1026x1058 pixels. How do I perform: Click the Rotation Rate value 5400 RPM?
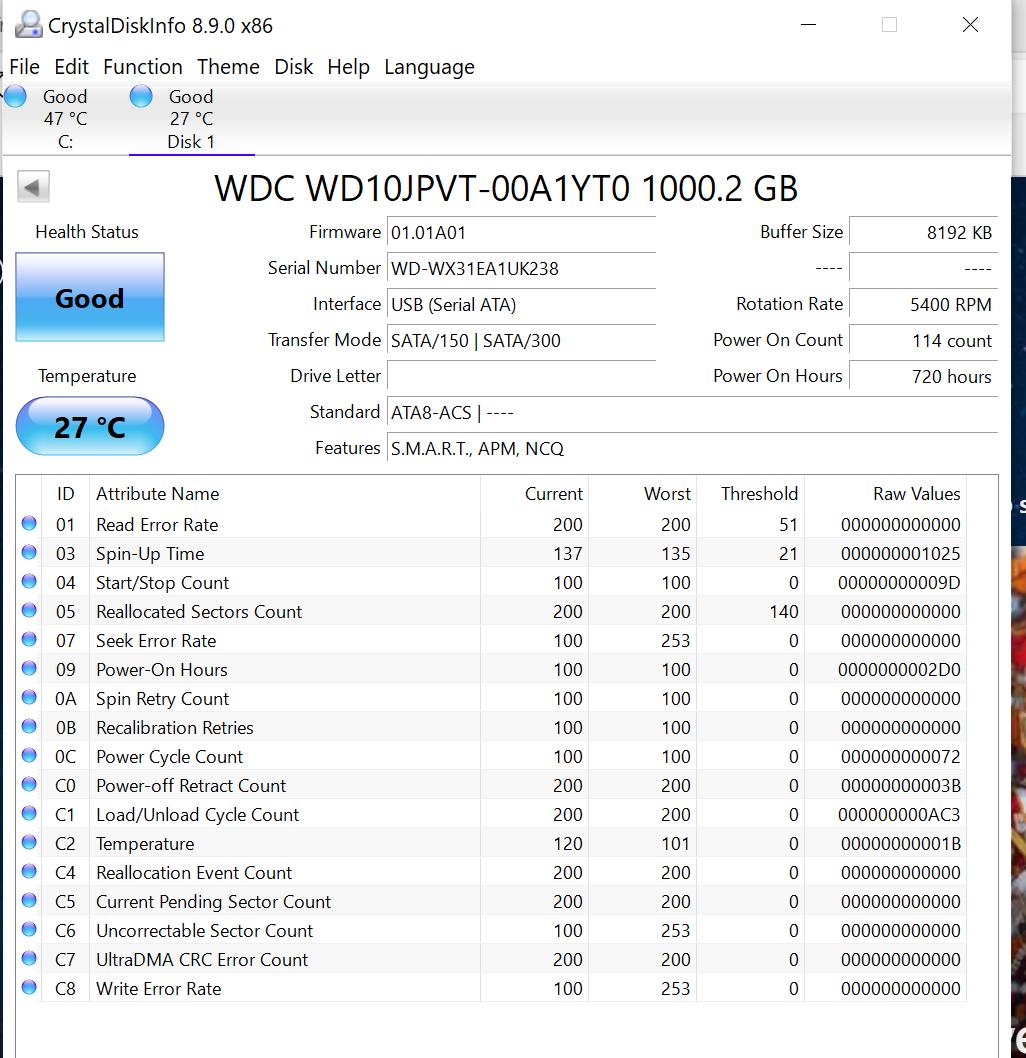pos(923,304)
